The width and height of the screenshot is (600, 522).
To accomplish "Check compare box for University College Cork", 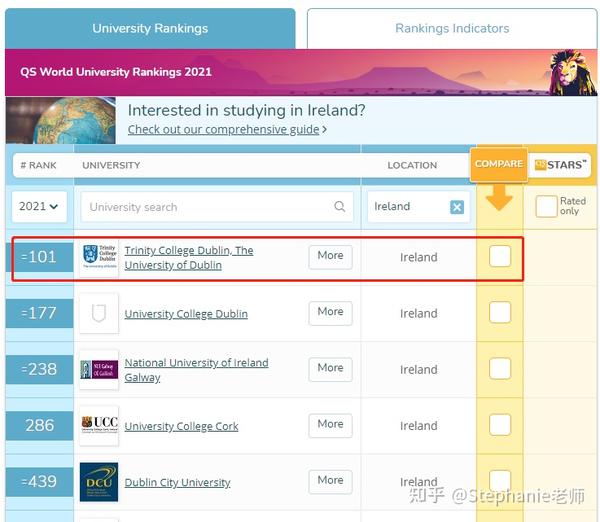I will (x=500, y=425).
